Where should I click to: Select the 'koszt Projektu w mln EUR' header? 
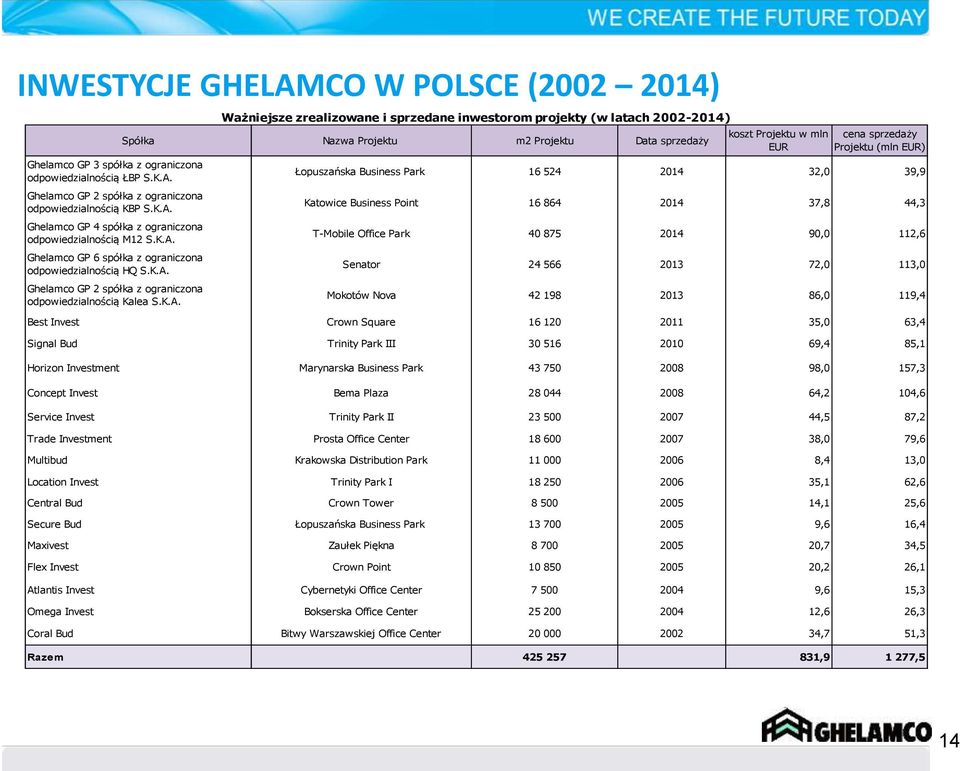coord(778,141)
